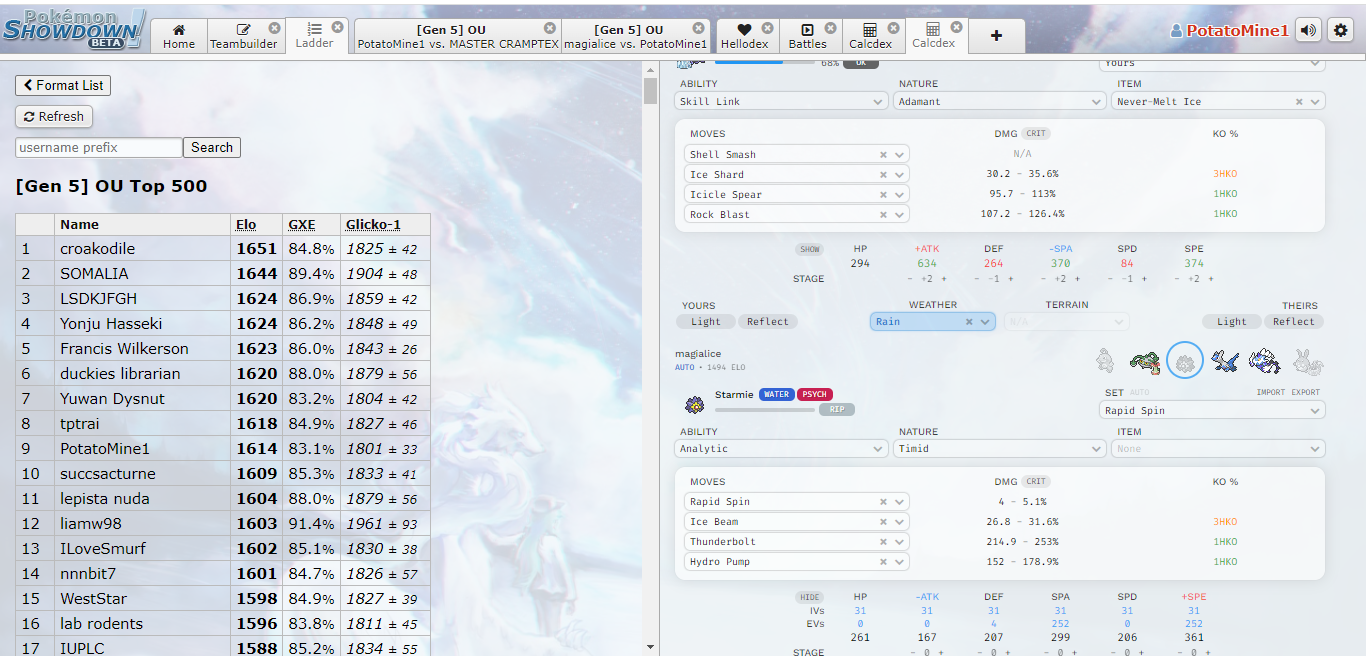Add a new tab with the plus button
This screenshot has height=656, width=1366.
(996, 35)
